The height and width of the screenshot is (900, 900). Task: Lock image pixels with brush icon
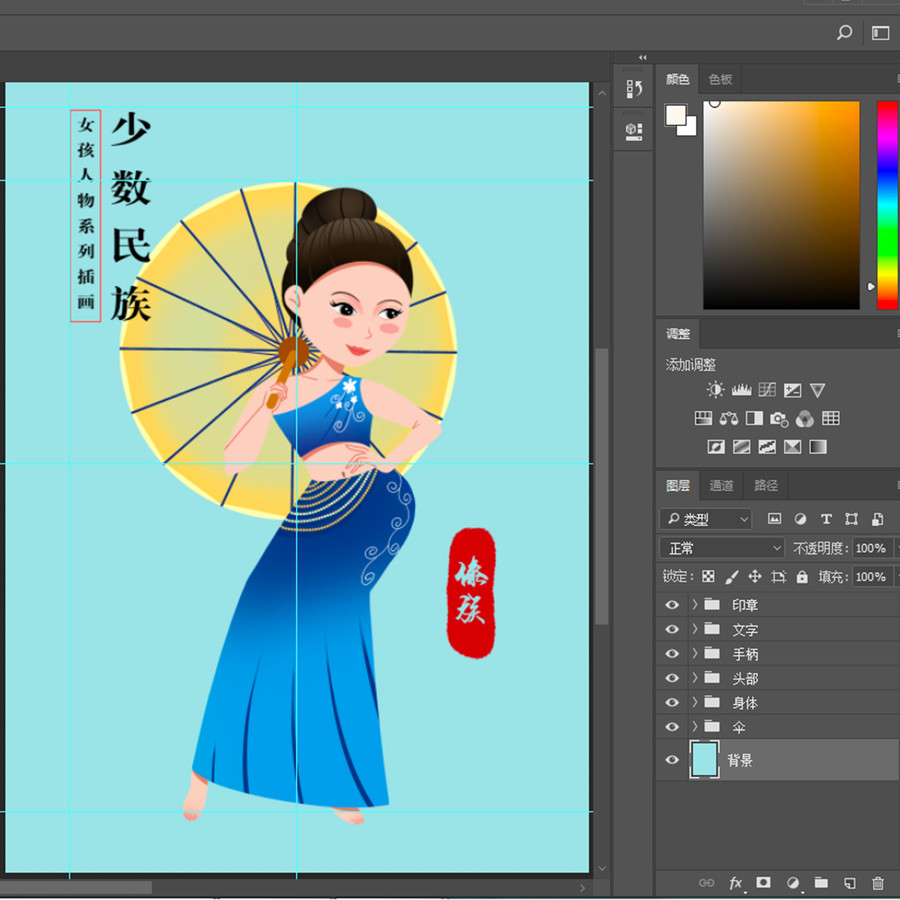pos(731,576)
